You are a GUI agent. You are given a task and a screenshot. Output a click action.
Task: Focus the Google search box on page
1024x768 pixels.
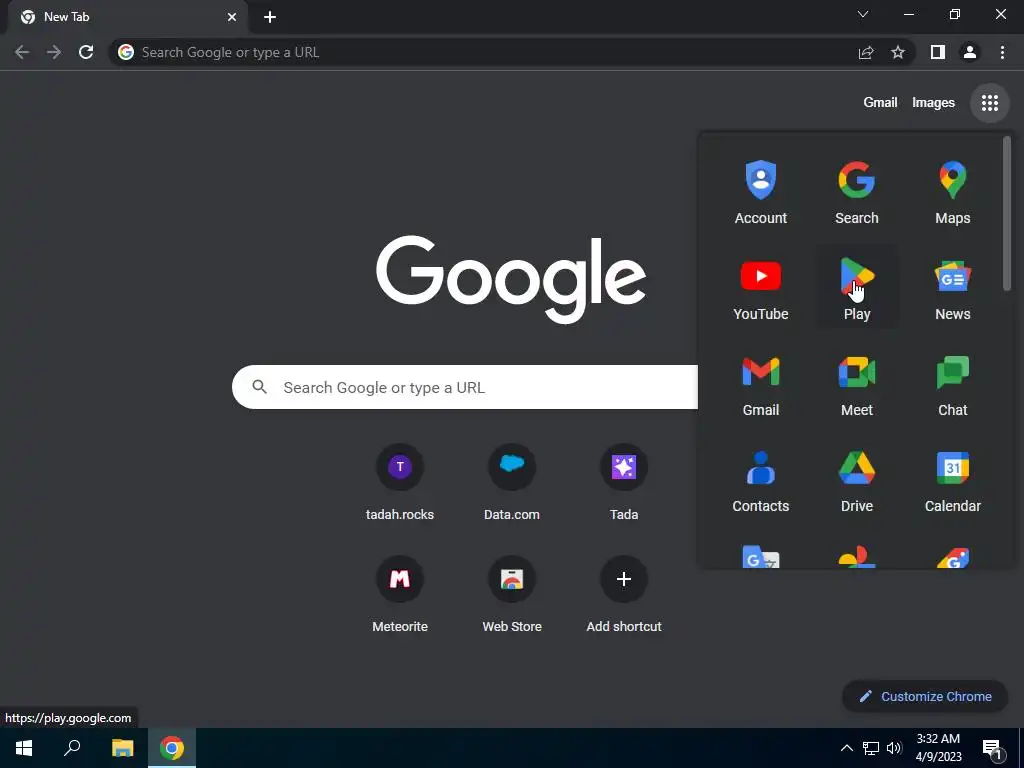pyautogui.click(x=465, y=387)
